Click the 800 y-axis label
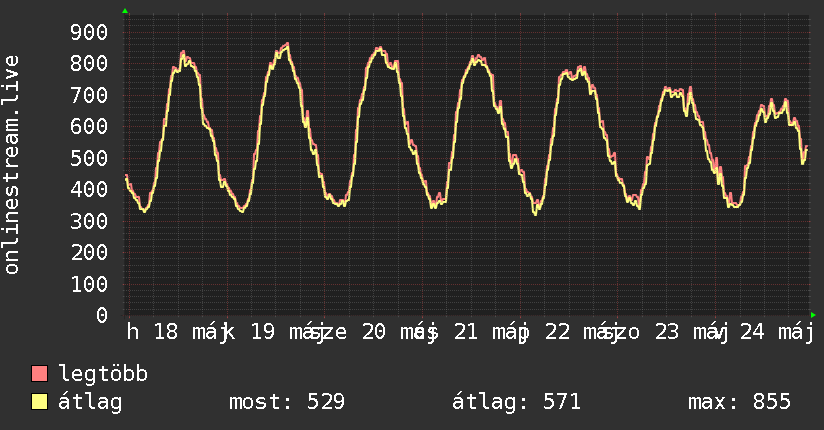This screenshot has height=430, width=824. [x=89, y=64]
